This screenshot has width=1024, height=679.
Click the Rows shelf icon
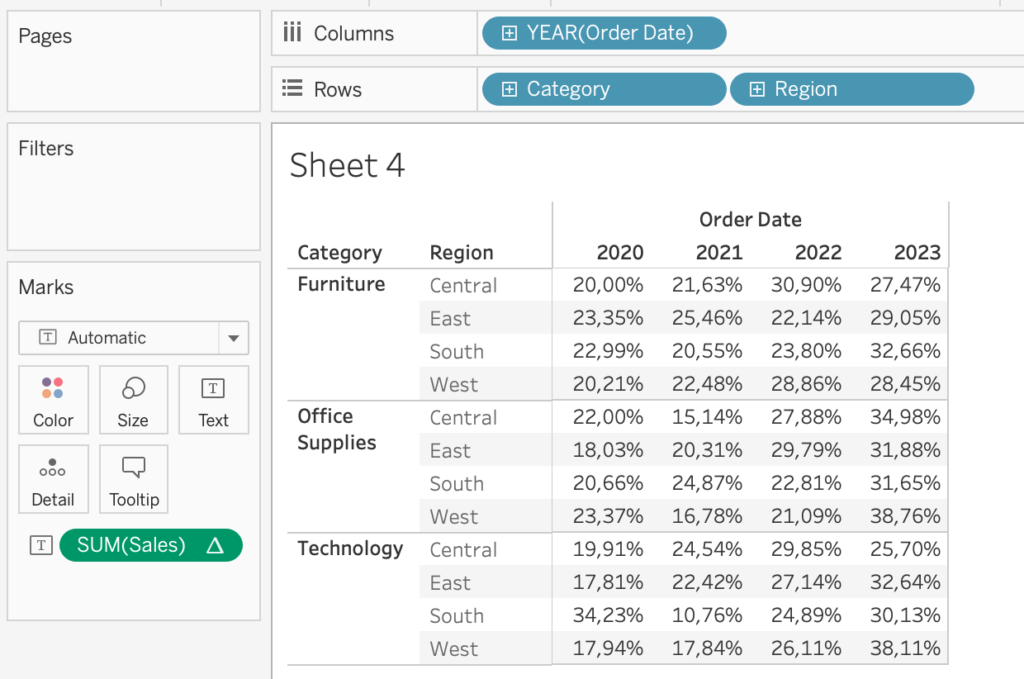(x=292, y=89)
